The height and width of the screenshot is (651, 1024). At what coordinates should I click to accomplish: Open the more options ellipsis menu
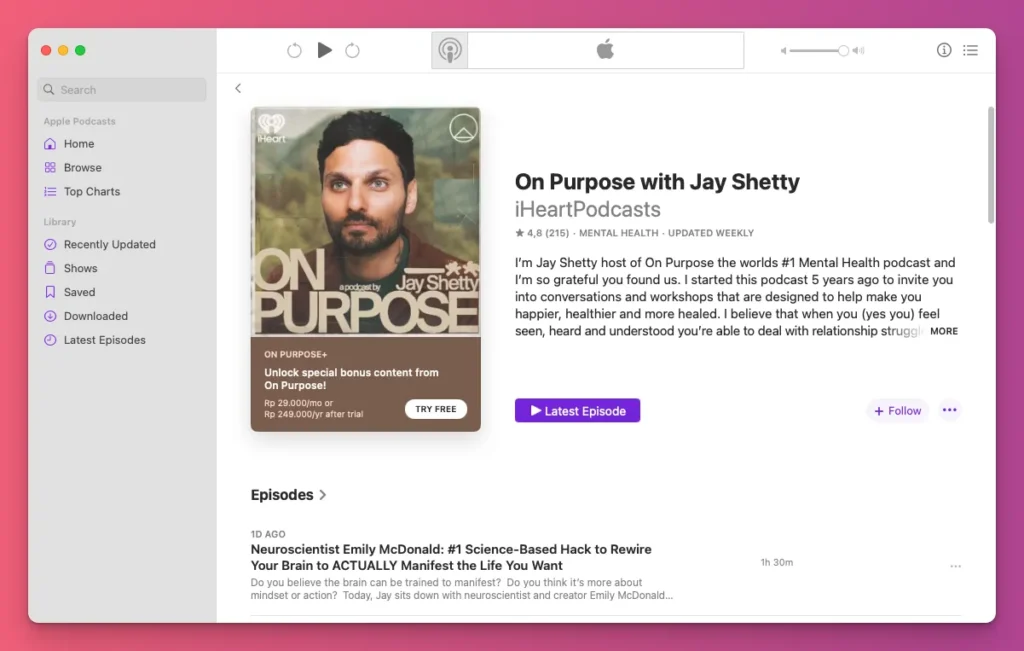pyautogui.click(x=949, y=410)
